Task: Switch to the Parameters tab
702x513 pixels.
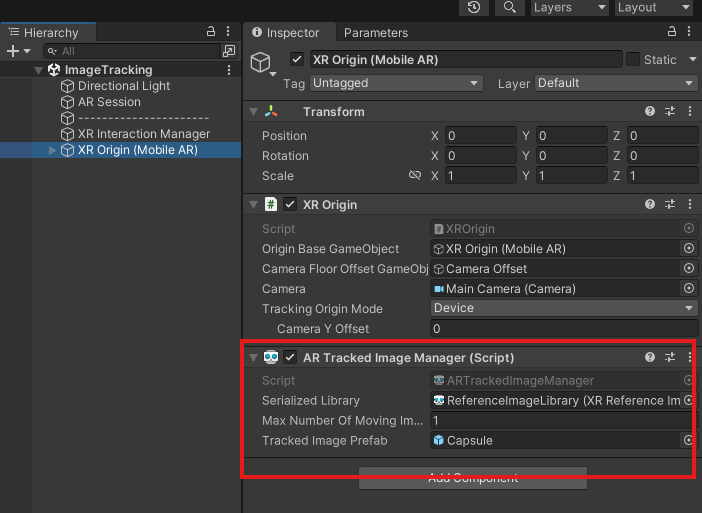Action: (376, 33)
